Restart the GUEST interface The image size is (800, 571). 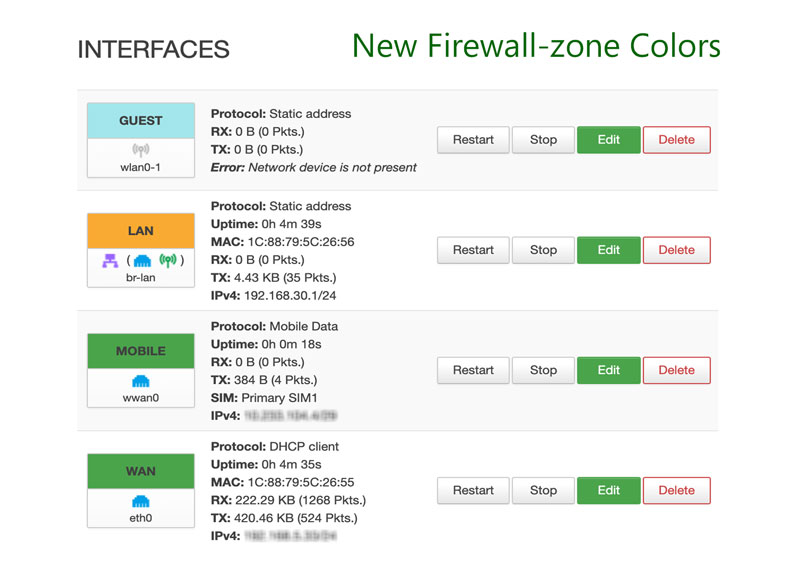[473, 140]
